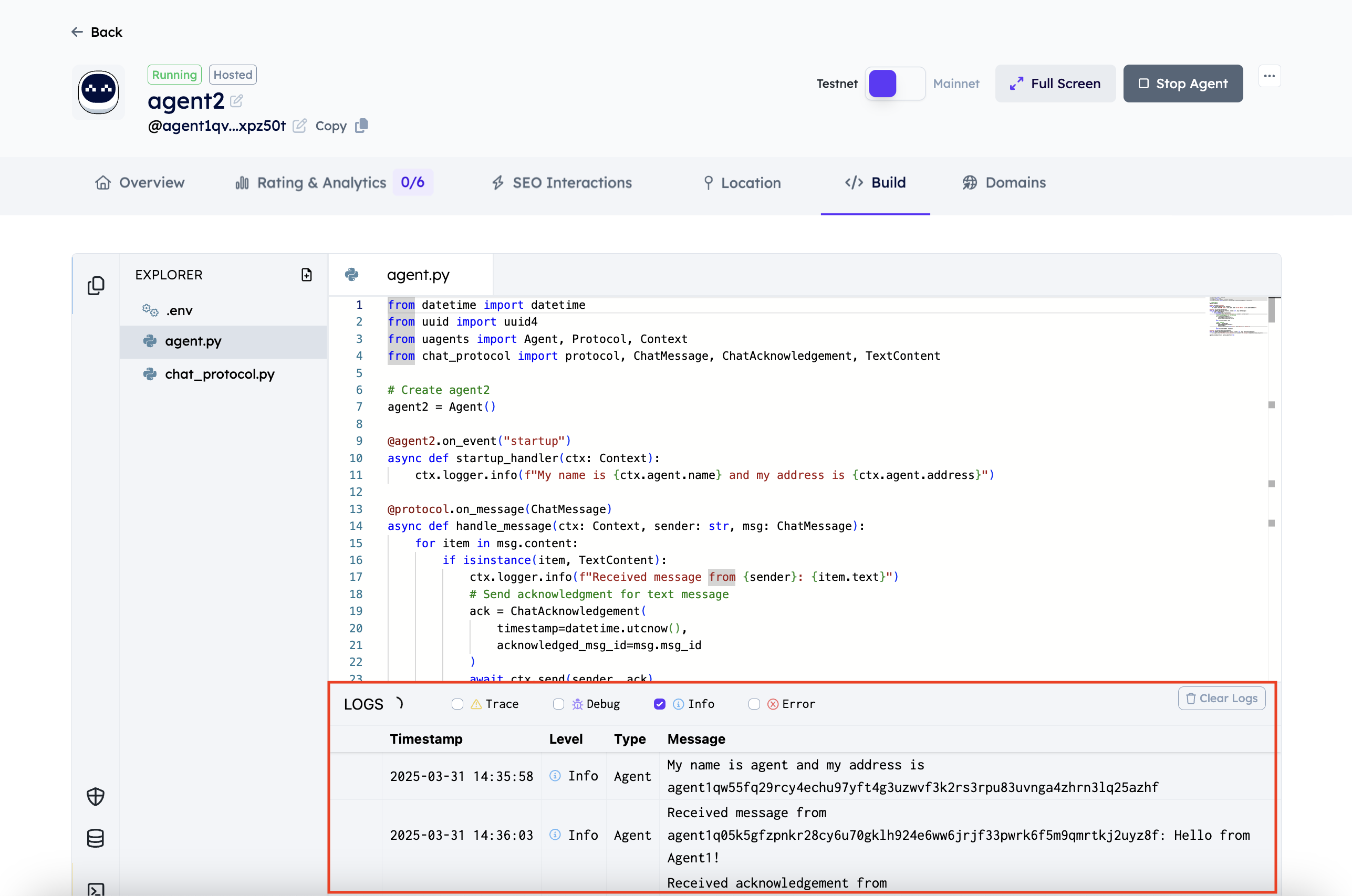Open the three-dot more options menu
This screenshot has height=896, width=1352.
click(x=1269, y=76)
